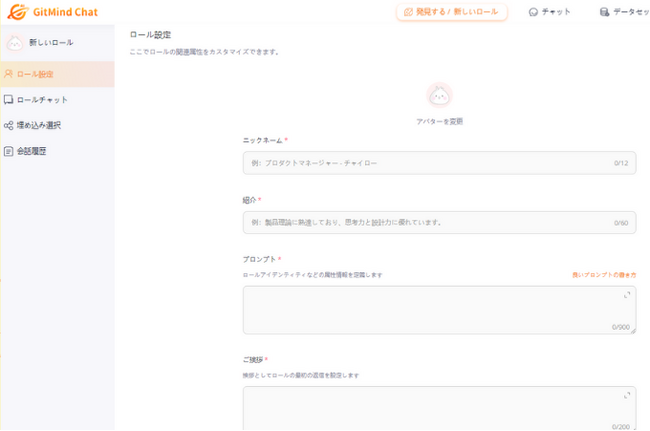650x431 pixels.
Task: Click the 埋め込み選択 share icon
Action: point(8,125)
